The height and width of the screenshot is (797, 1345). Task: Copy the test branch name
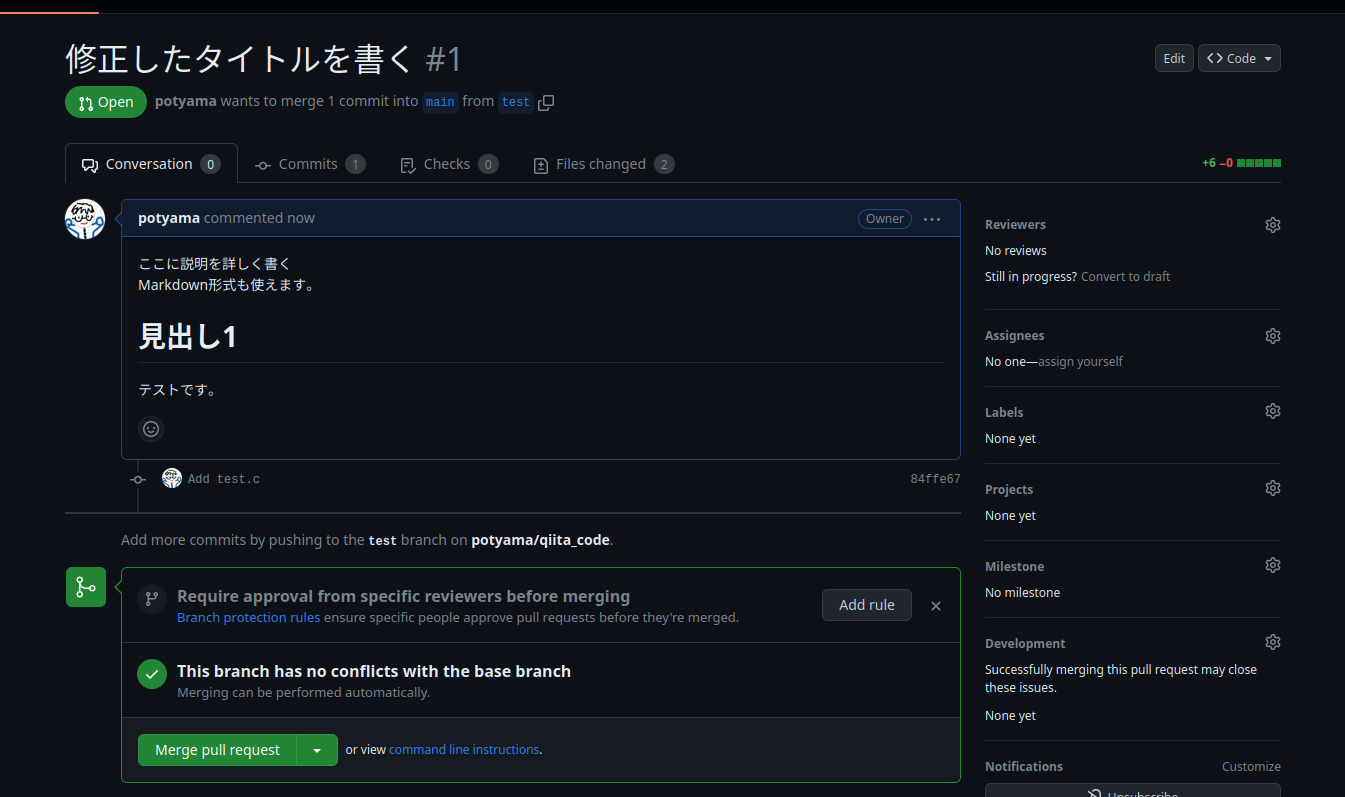(x=546, y=102)
